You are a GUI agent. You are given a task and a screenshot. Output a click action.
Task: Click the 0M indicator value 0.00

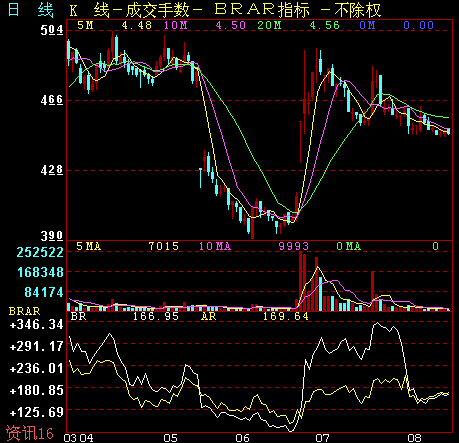click(x=419, y=25)
